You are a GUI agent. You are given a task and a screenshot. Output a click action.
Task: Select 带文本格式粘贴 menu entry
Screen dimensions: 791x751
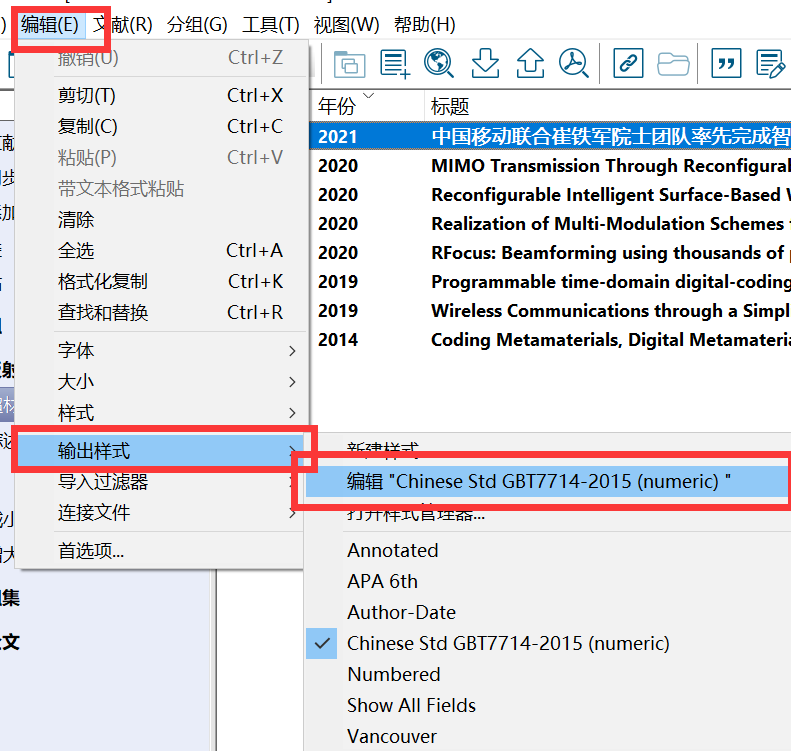160,189
